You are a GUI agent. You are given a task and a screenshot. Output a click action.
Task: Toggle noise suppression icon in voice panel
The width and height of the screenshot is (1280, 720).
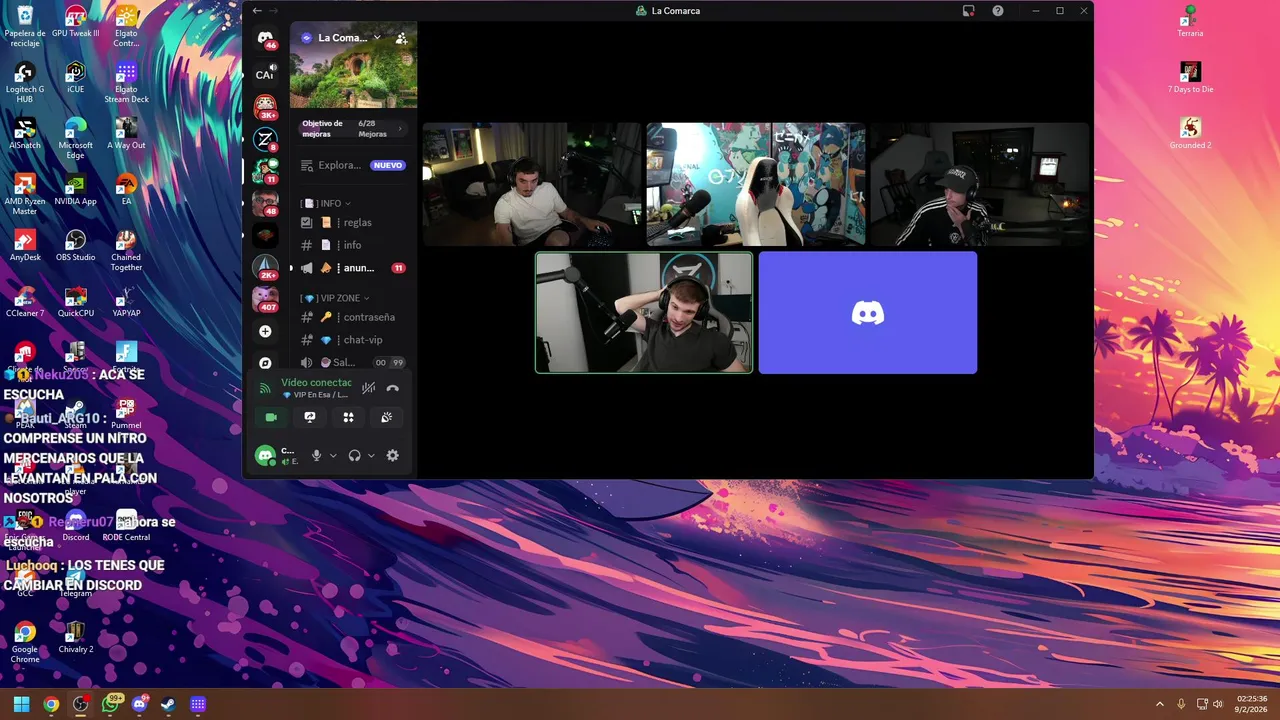(x=369, y=388)
